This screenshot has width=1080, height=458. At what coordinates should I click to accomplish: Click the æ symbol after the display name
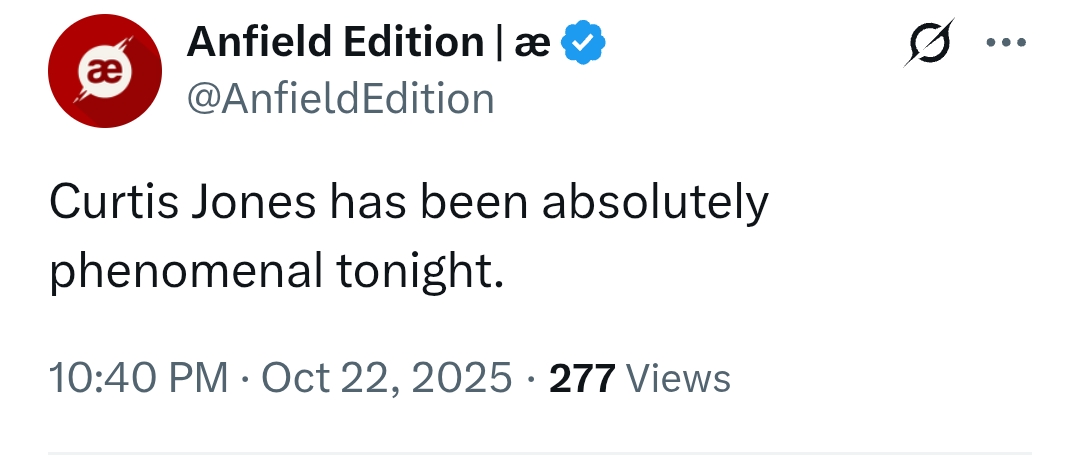[532, 44]
